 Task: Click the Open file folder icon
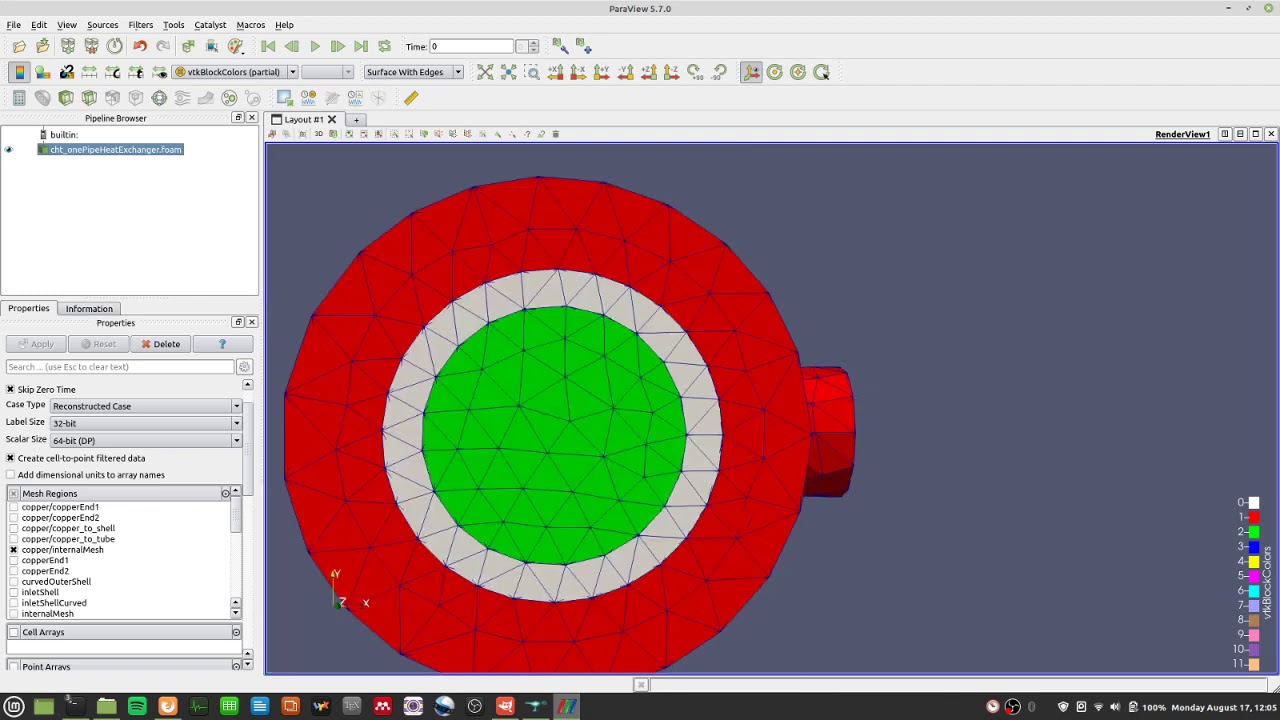click(x=19, y=46)
